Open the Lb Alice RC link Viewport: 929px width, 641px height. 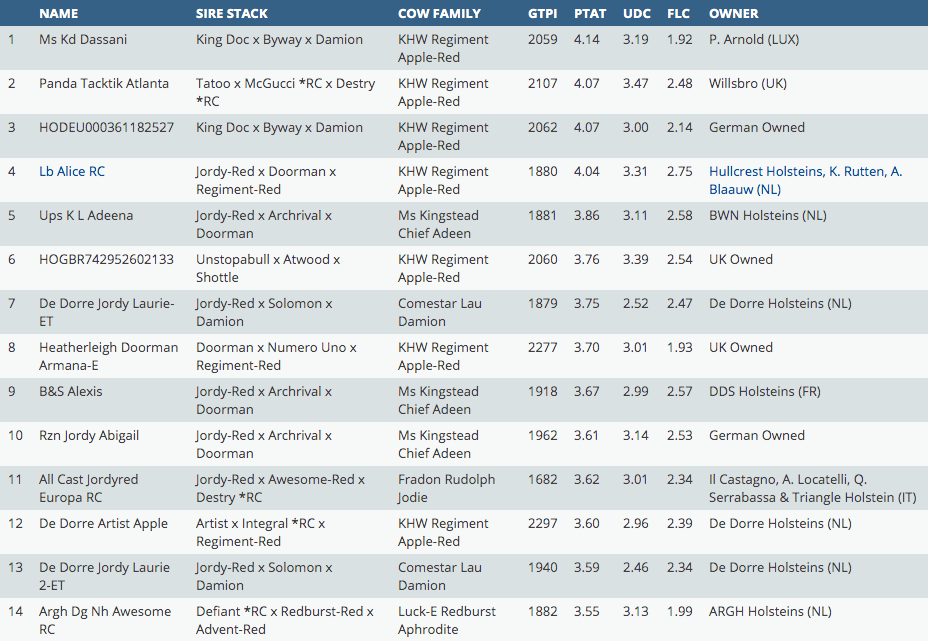tap(71, 172)
